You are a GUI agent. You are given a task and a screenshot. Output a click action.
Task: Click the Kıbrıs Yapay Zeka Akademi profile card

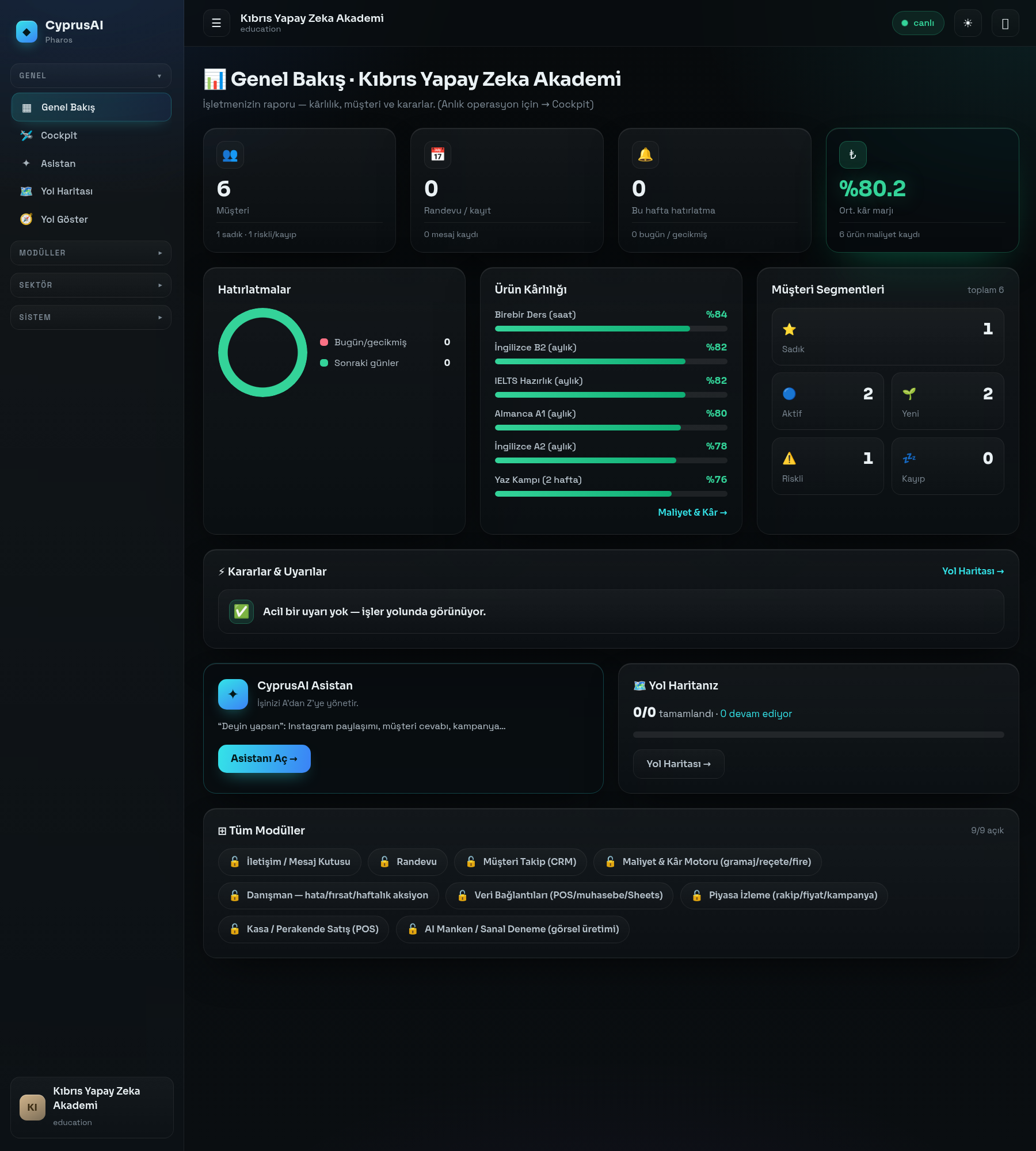point(92,1107)
